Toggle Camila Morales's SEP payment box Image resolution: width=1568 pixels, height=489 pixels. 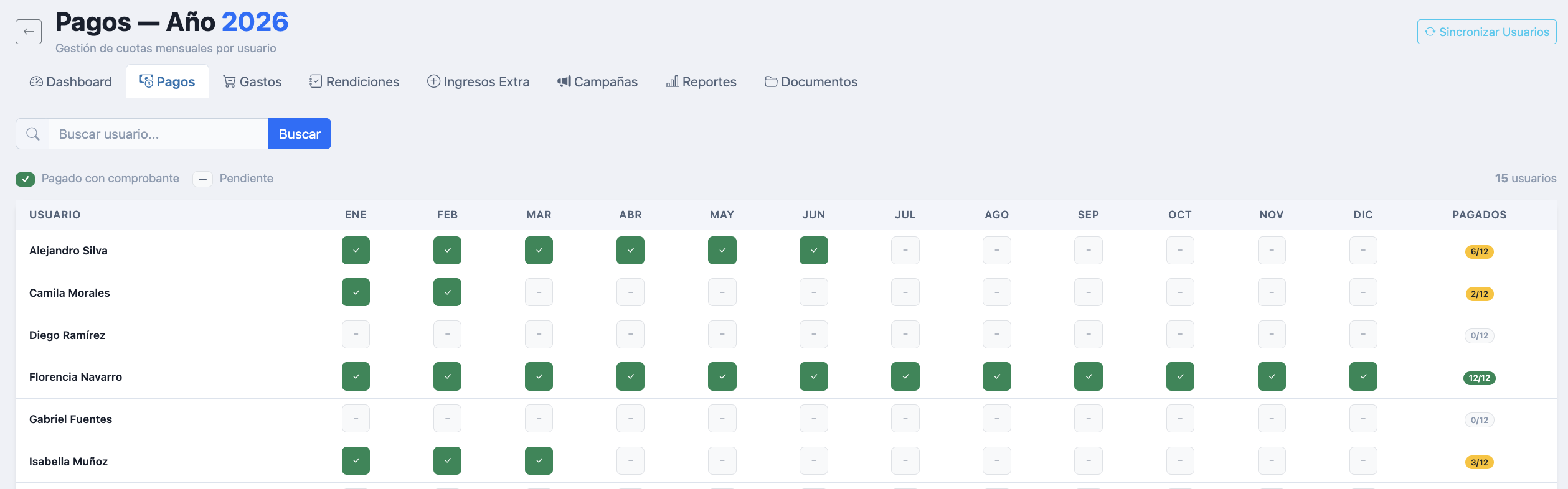(x=1089, y=292)
